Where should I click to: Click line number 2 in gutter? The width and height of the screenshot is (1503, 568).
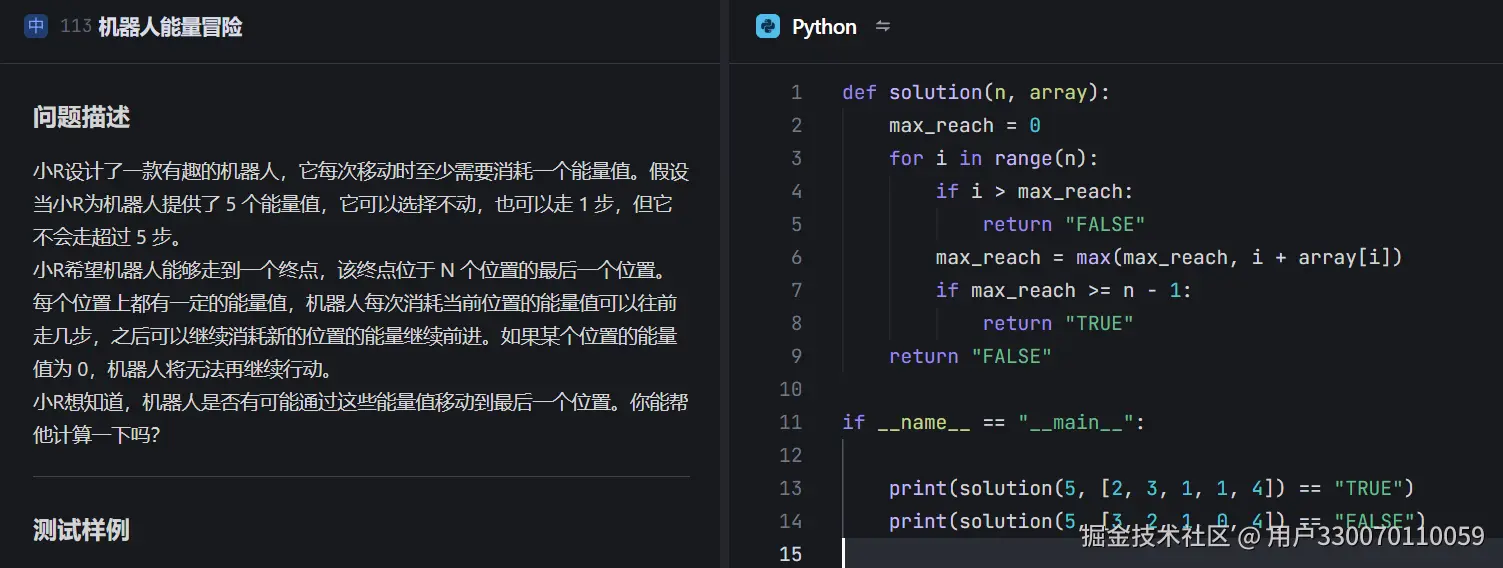(x=796, y=125)
